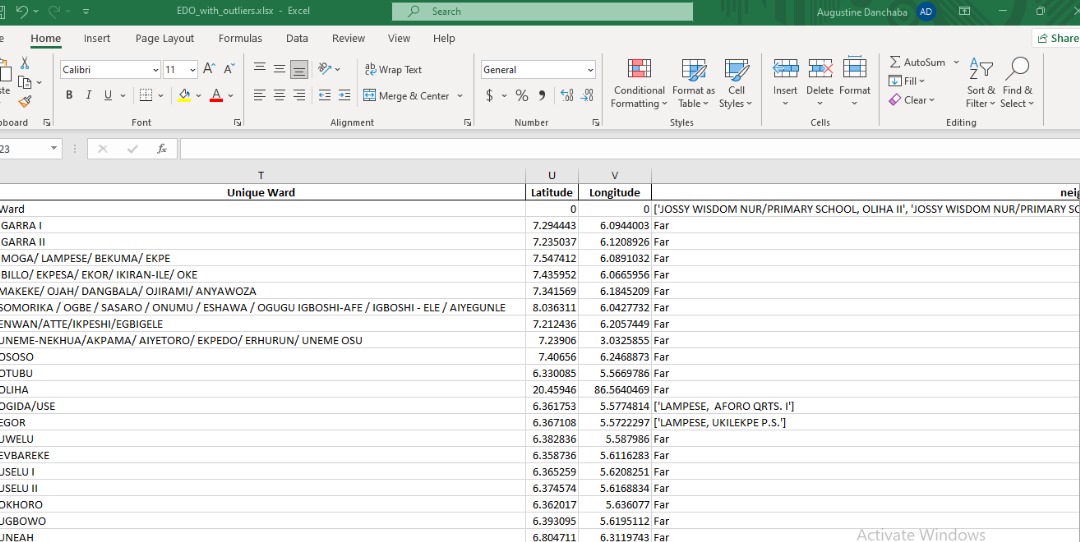The image size is (1080, 542).
Task: Click the Search box in title bar
Action: pyautogui.click(x=543, y=11)
